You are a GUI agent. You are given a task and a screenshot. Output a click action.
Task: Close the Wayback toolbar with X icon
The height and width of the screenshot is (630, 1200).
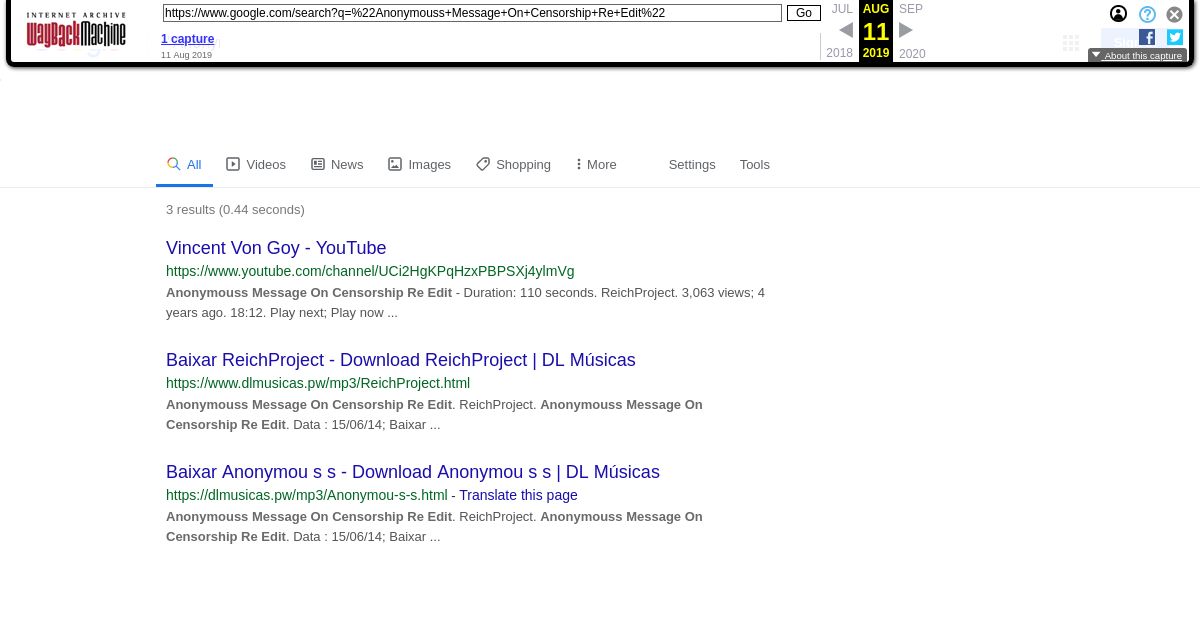coord(1175,14)
